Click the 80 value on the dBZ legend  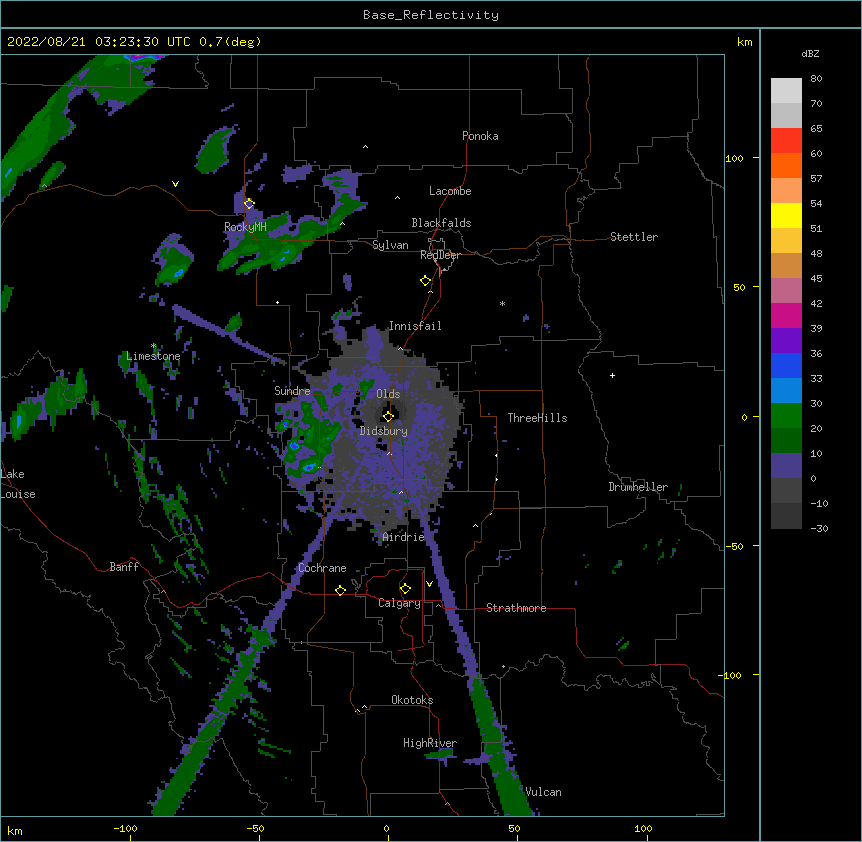(x=816, y=79)
